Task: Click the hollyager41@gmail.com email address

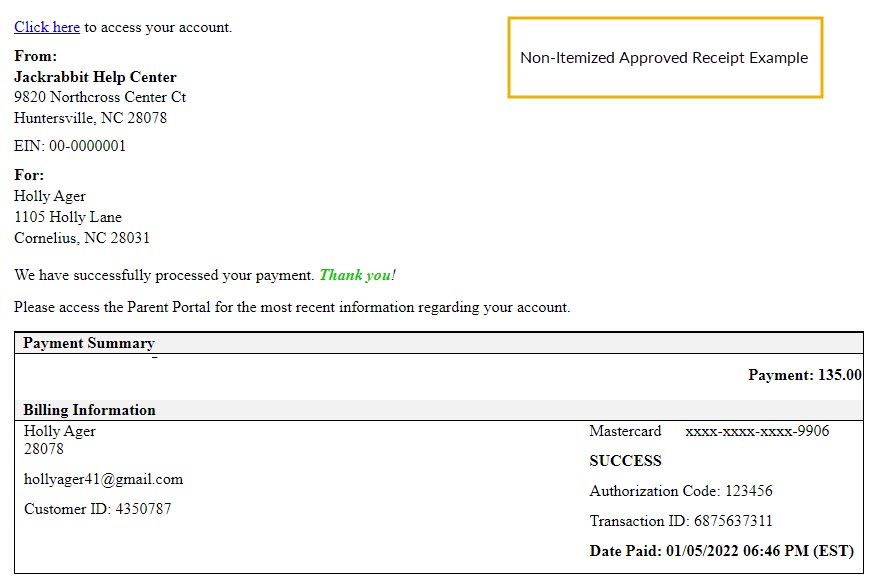Action: 103,479
